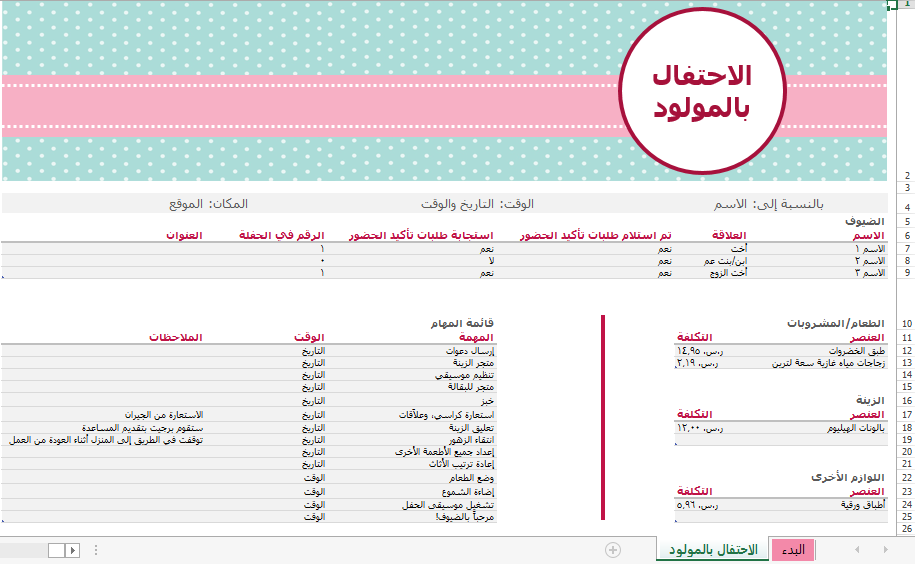
Task: Click the المهمة column header
Action: tap(476, 337)
